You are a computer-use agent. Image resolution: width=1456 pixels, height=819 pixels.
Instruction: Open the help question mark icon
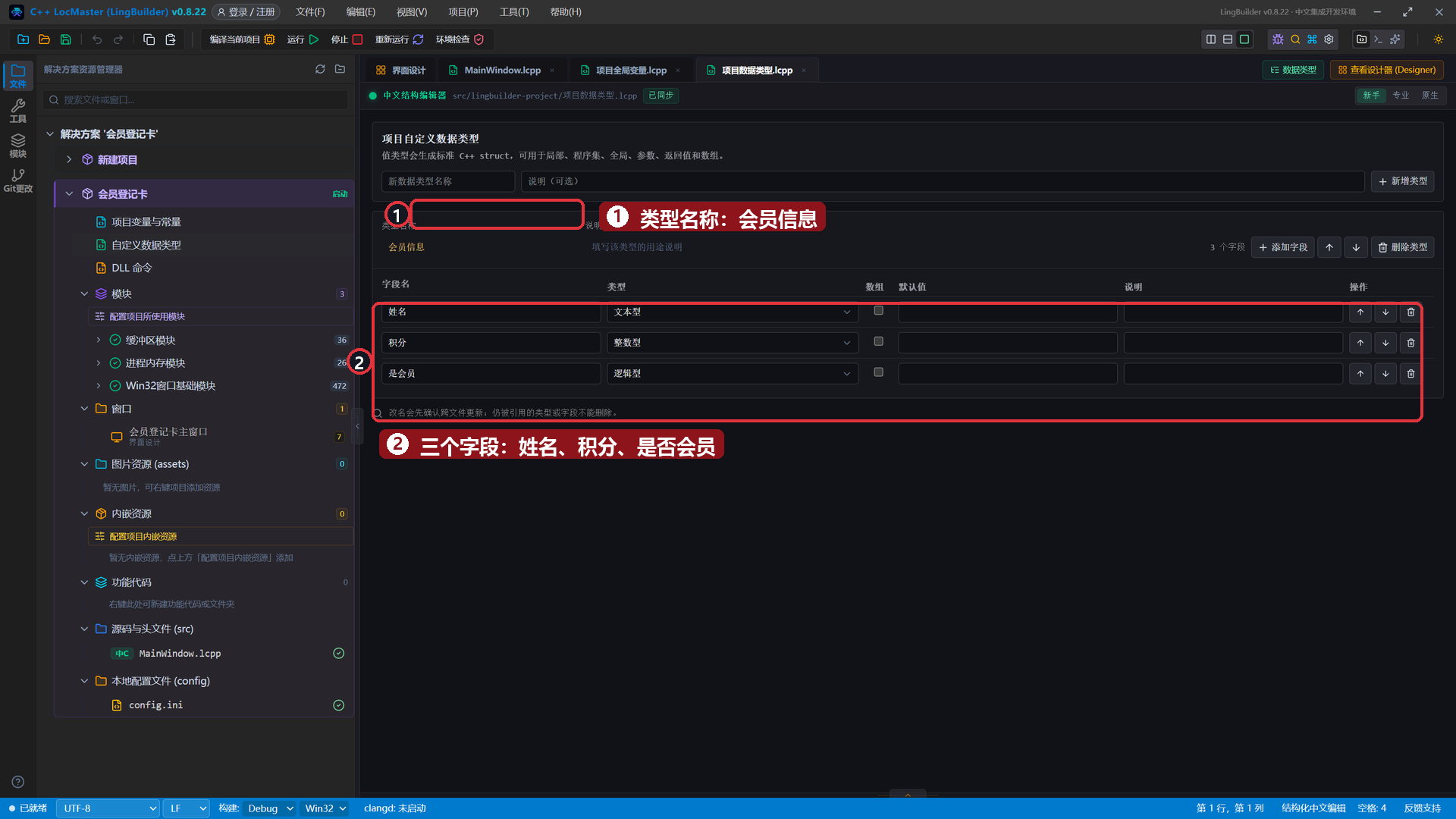click(x=18, y=782)
